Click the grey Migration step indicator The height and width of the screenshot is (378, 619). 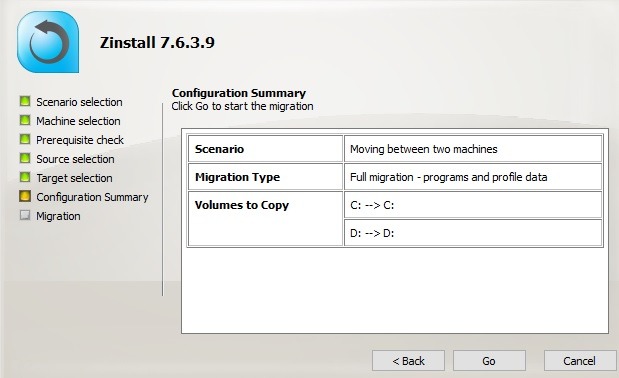(x=25, y=215)
